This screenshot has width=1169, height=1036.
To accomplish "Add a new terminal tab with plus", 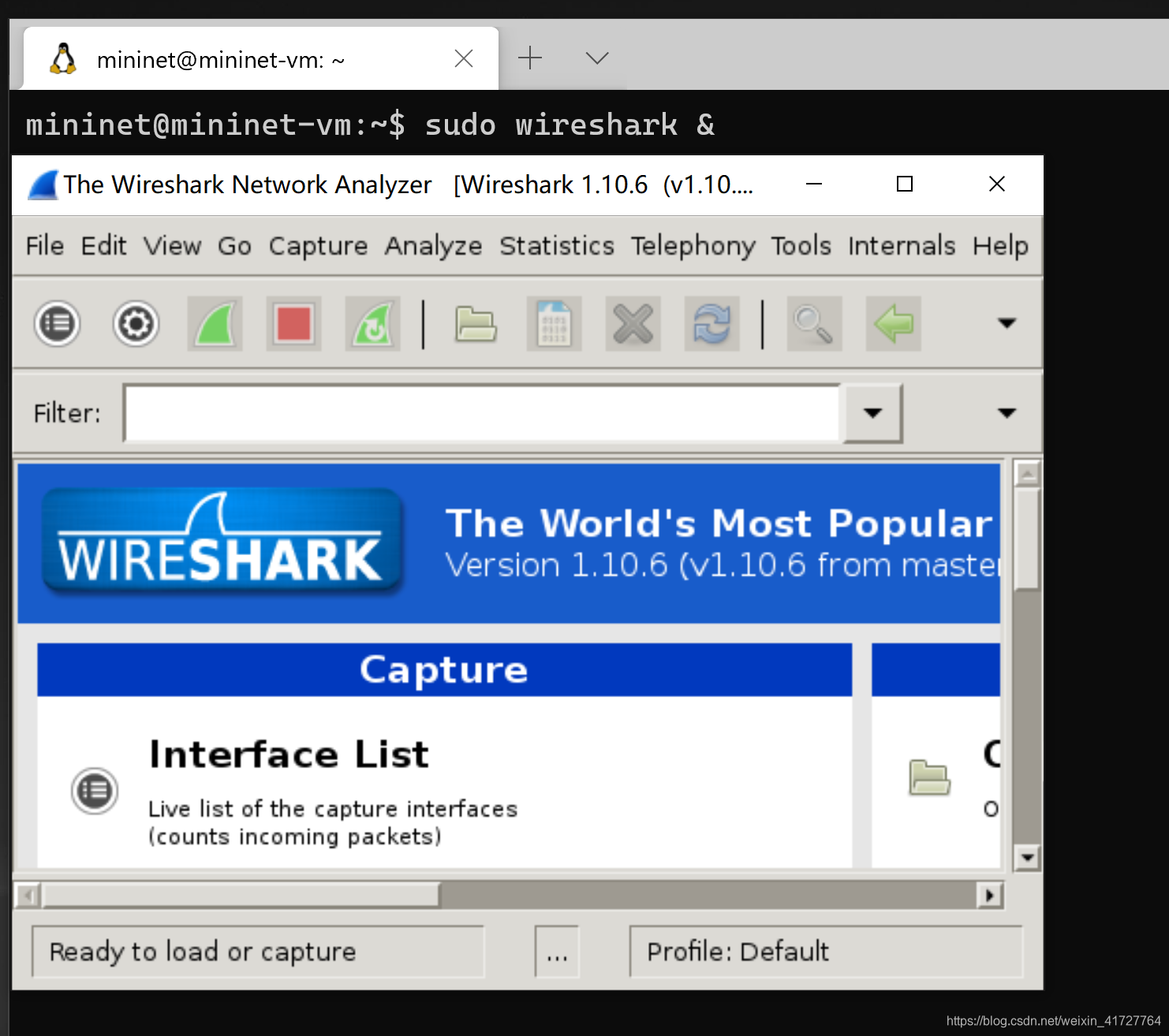I will pyautogui.click(x=530, y=58).
